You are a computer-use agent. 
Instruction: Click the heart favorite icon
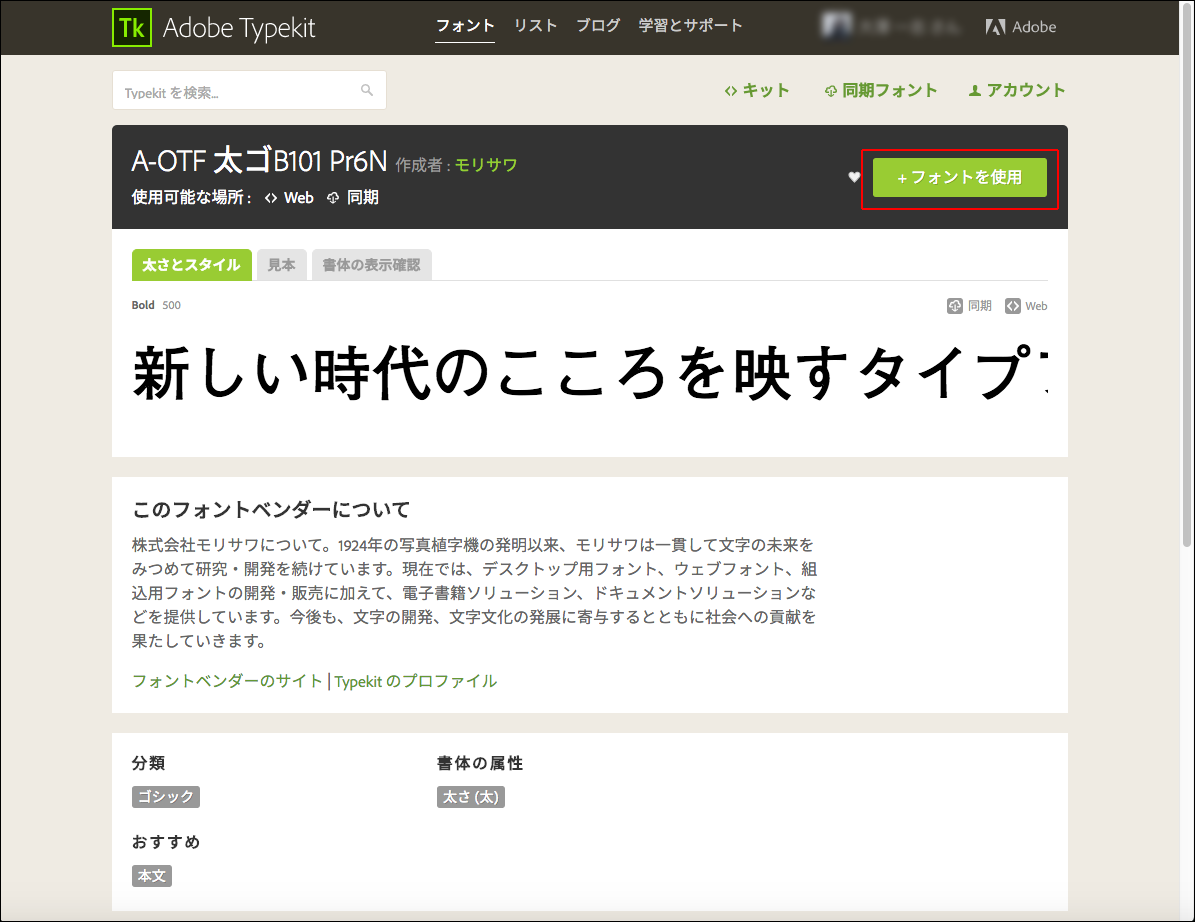(854, 177)
